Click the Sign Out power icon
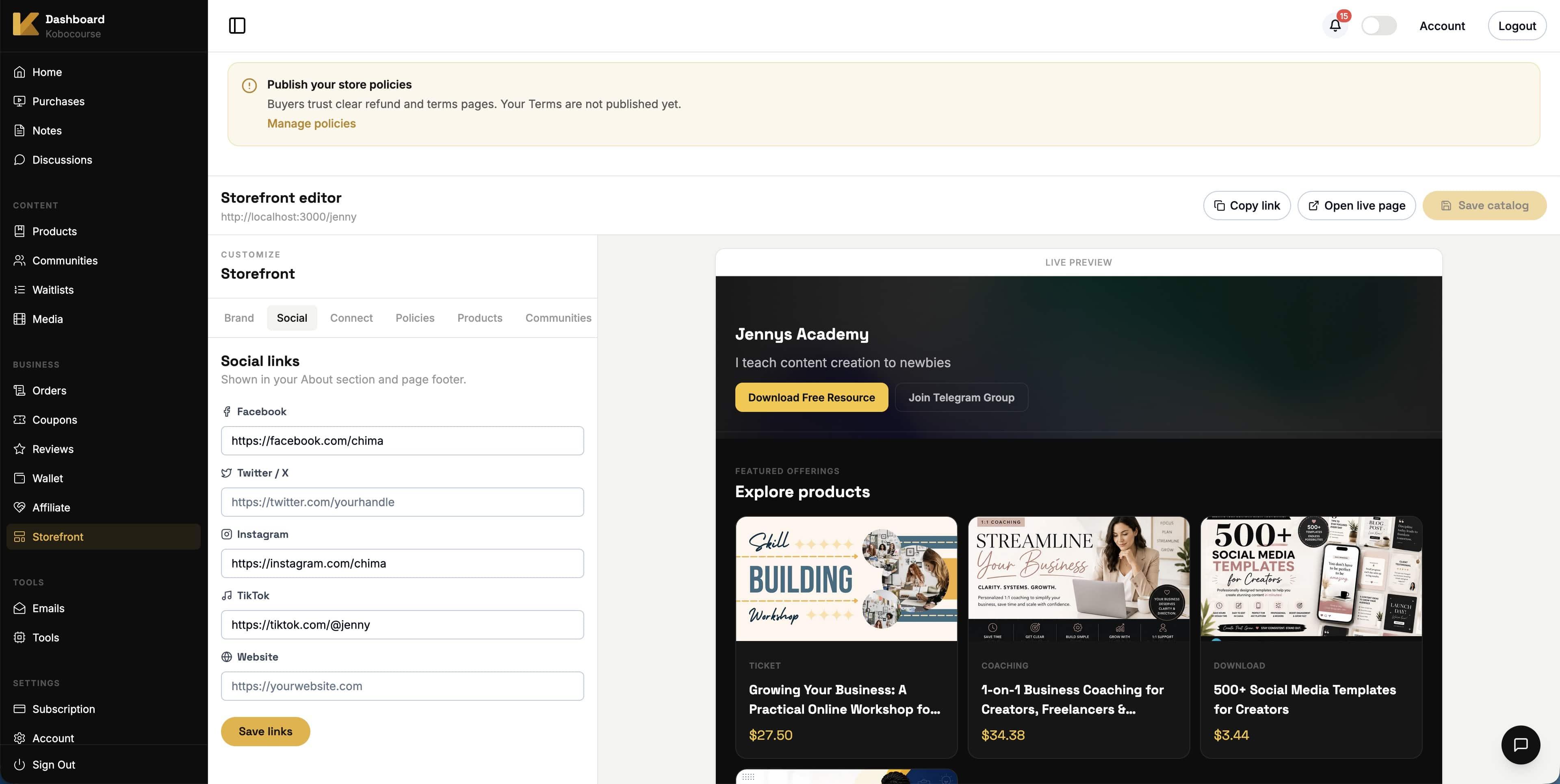 [19, 765]
